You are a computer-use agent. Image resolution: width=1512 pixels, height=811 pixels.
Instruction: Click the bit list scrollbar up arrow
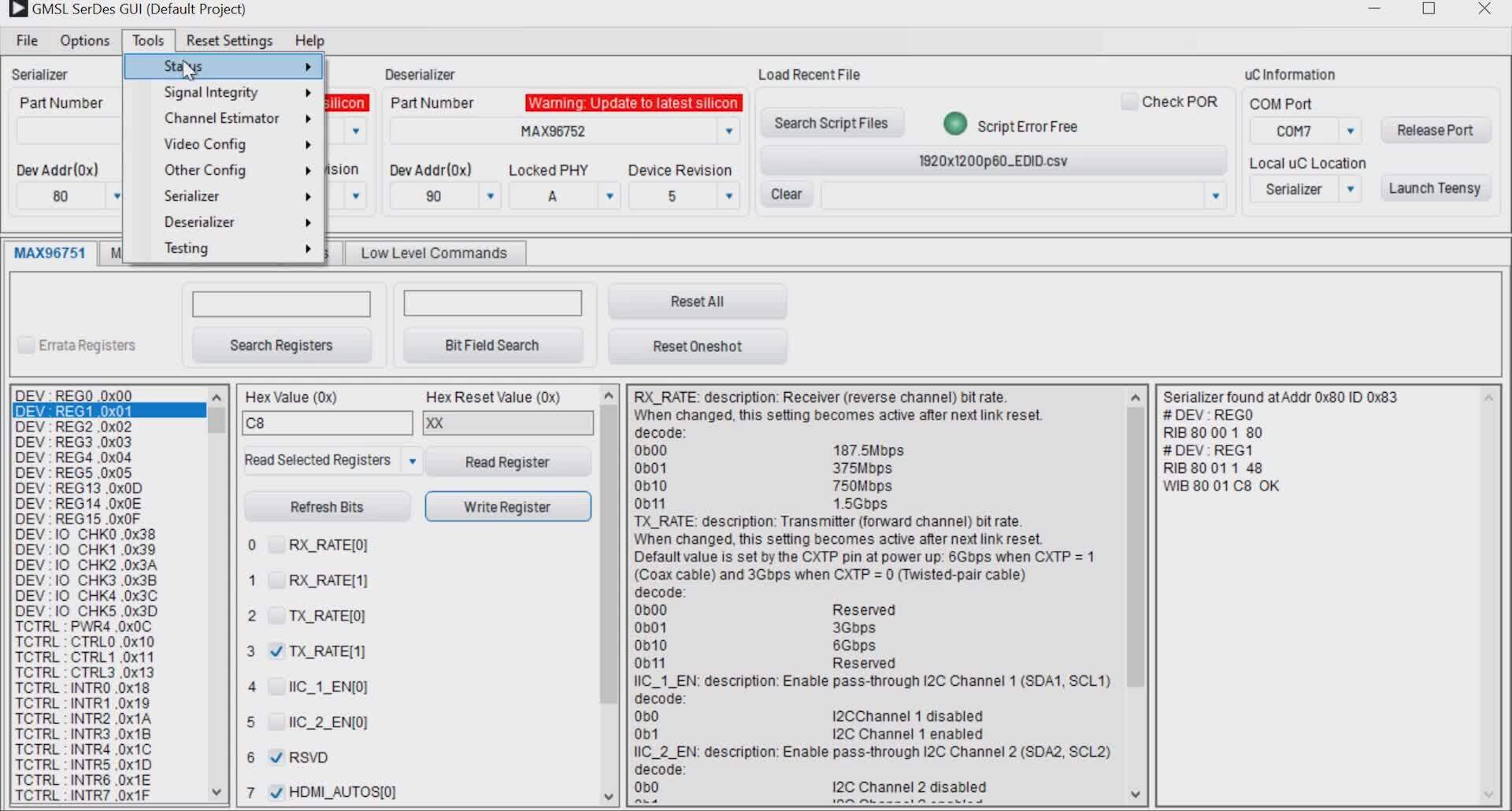pyautogui.click(x=608, y=395)
